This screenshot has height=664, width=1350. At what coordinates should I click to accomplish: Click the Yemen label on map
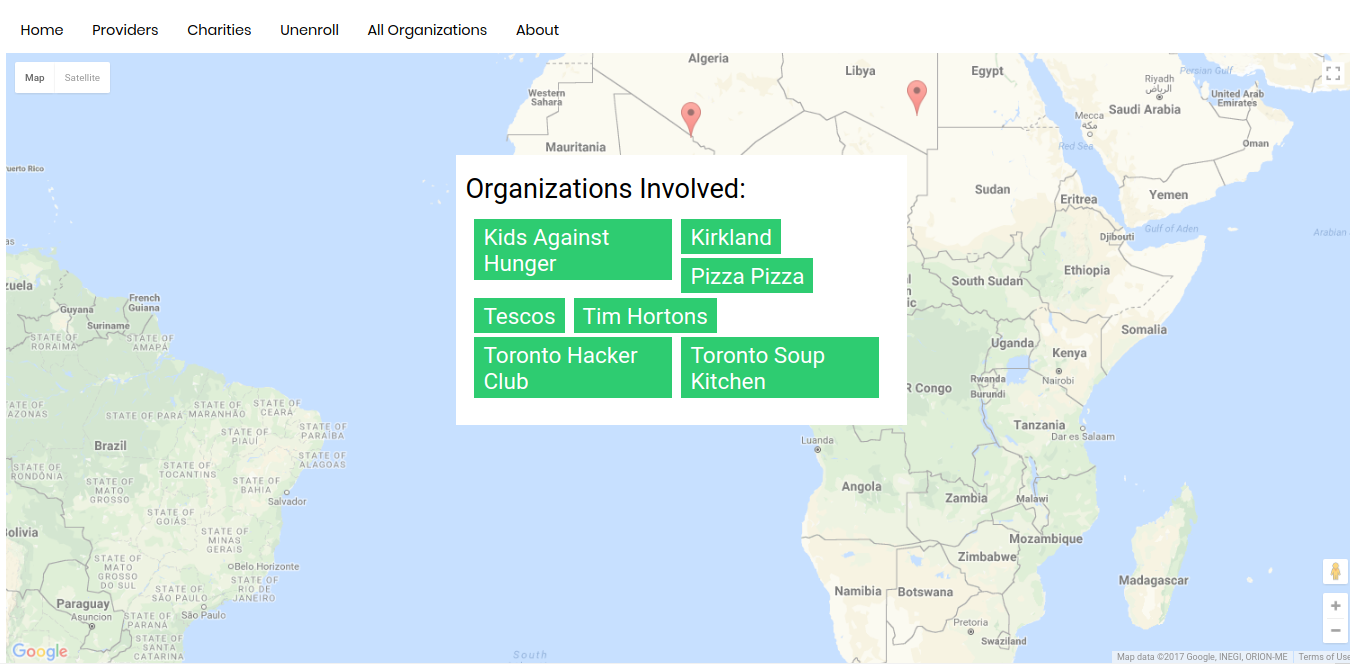pos(1169,195)
